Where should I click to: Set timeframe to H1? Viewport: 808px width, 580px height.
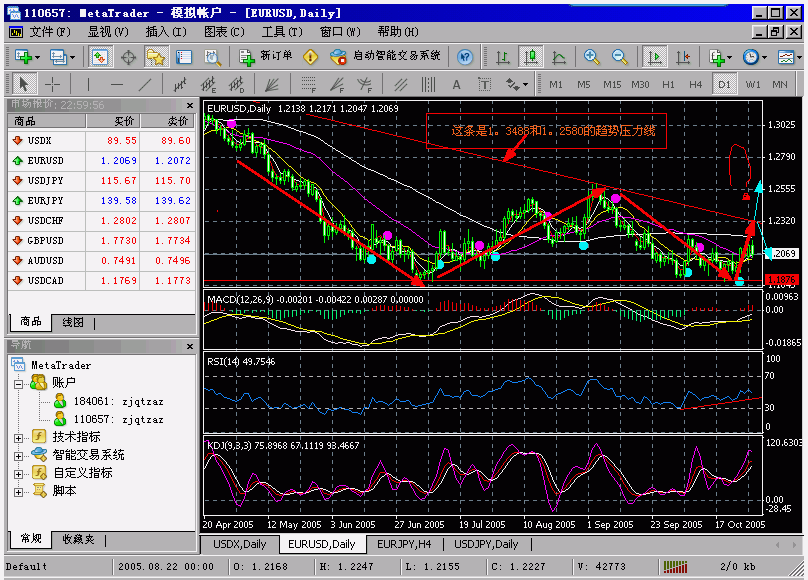pos(668,84)
